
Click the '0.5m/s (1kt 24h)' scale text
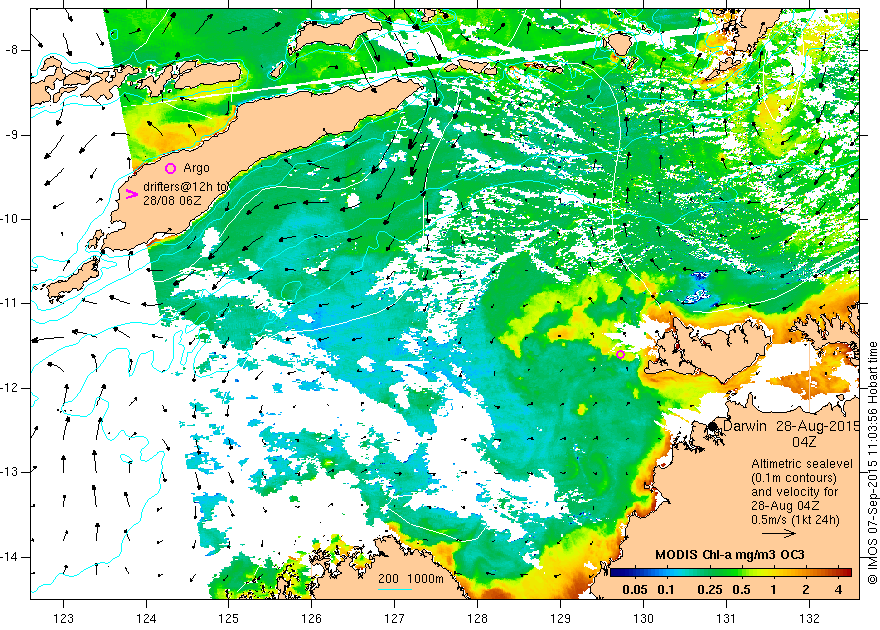coord(795,520)
